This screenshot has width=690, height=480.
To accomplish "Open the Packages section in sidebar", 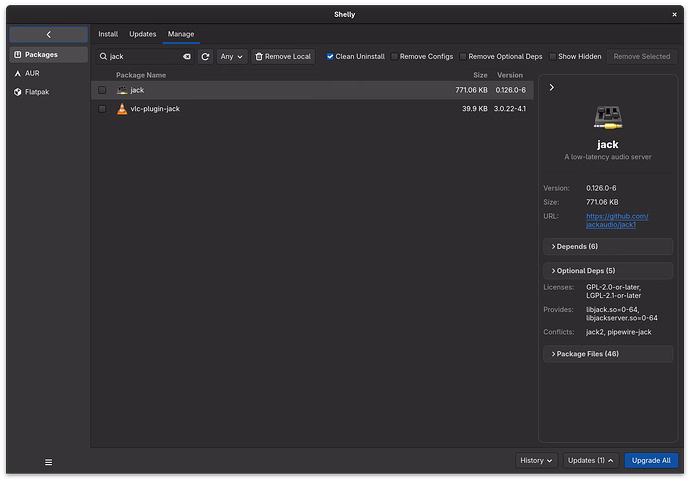I will click(48, 55).
